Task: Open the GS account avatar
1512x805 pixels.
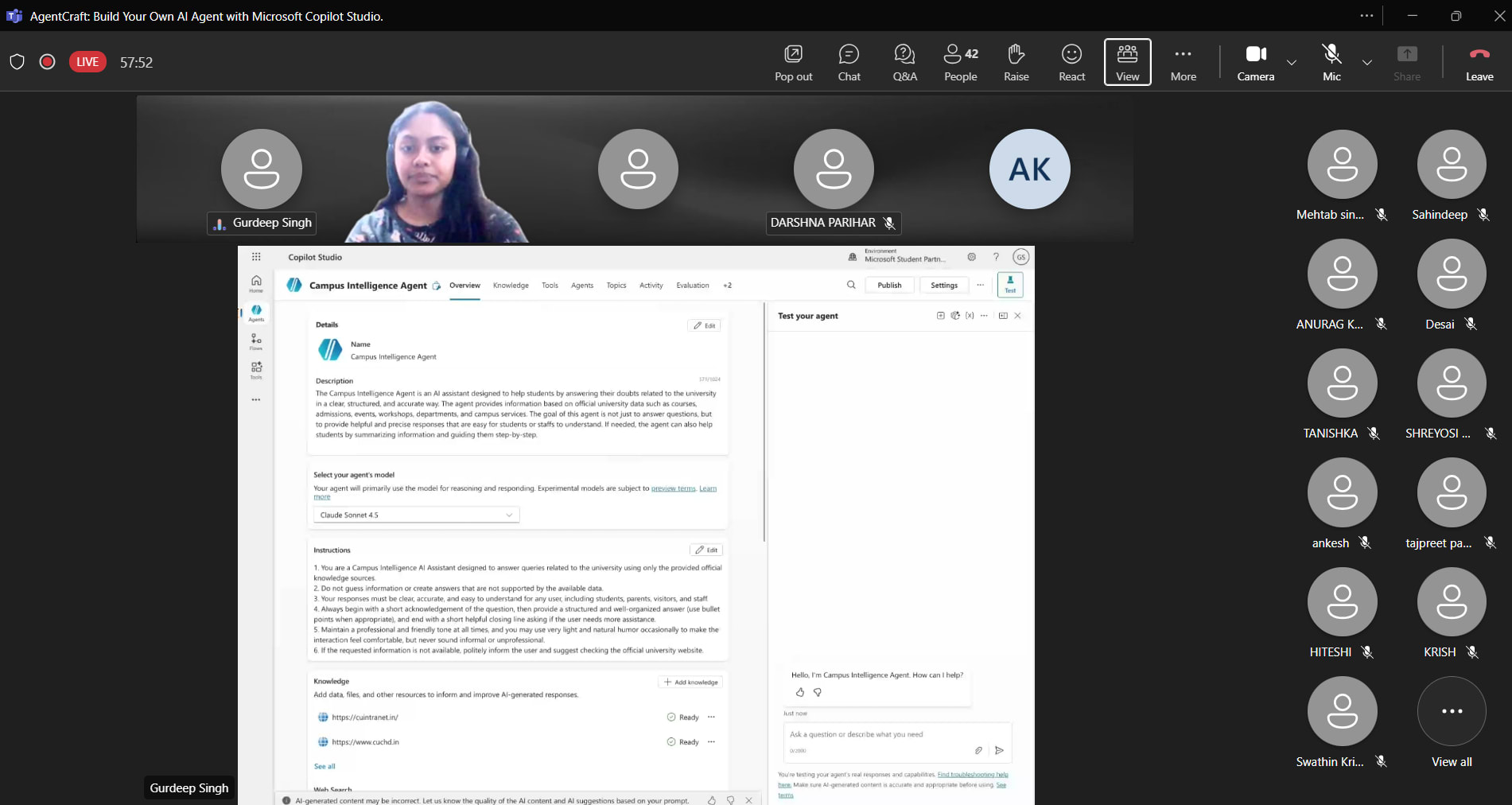Action: (1020, 257)
